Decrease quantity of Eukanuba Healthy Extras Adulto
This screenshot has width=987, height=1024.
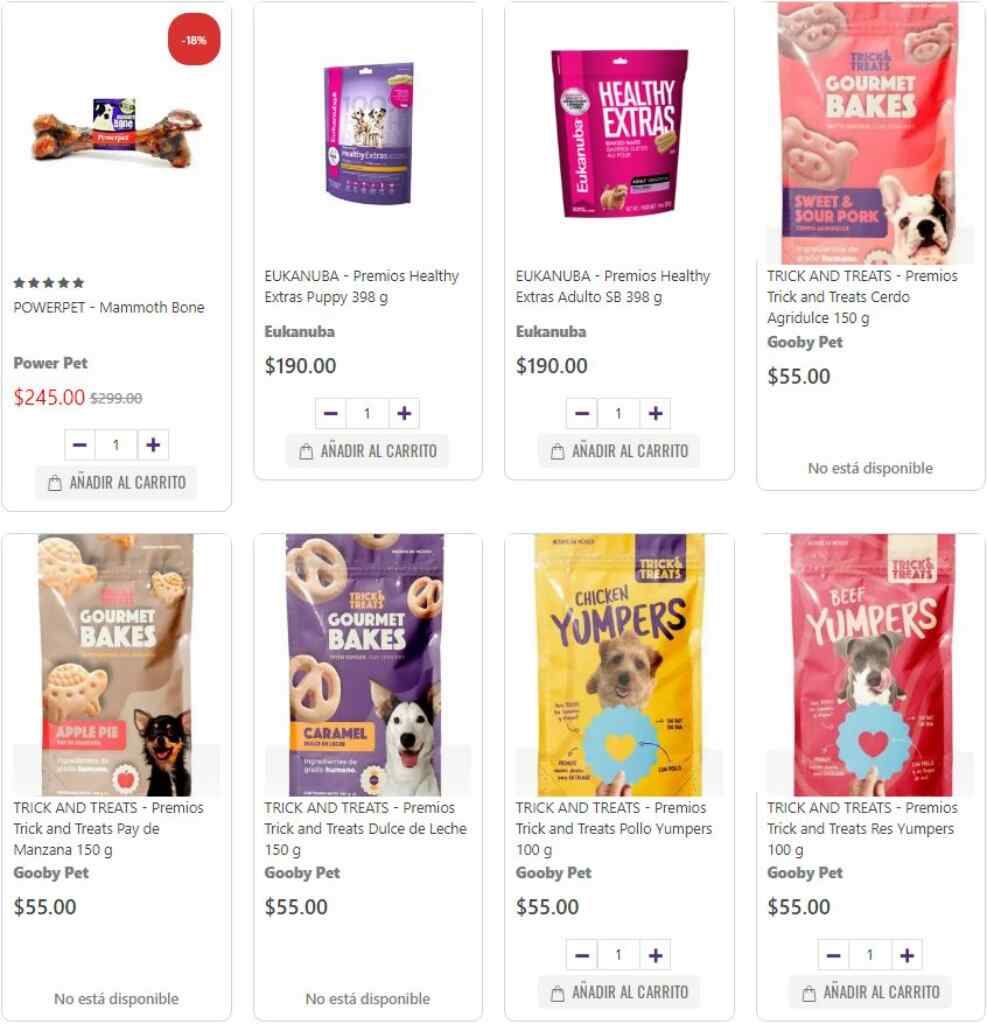click(x=582, y=413)
